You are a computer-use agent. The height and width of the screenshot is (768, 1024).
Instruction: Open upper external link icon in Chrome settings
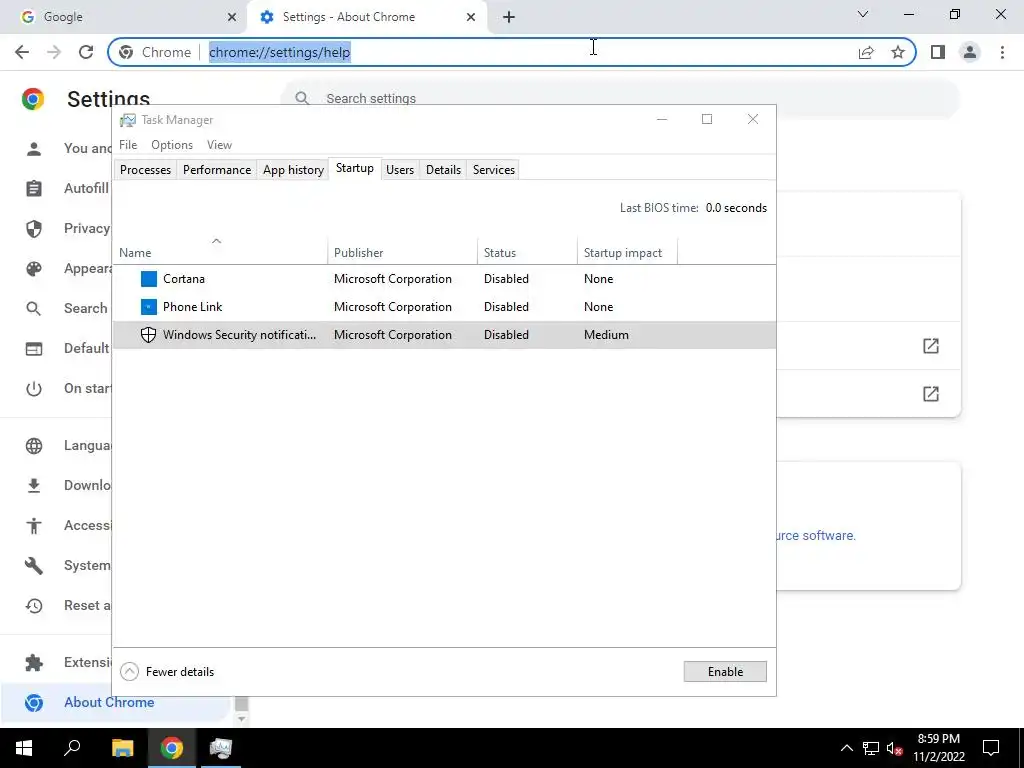[x=931, y=346]
